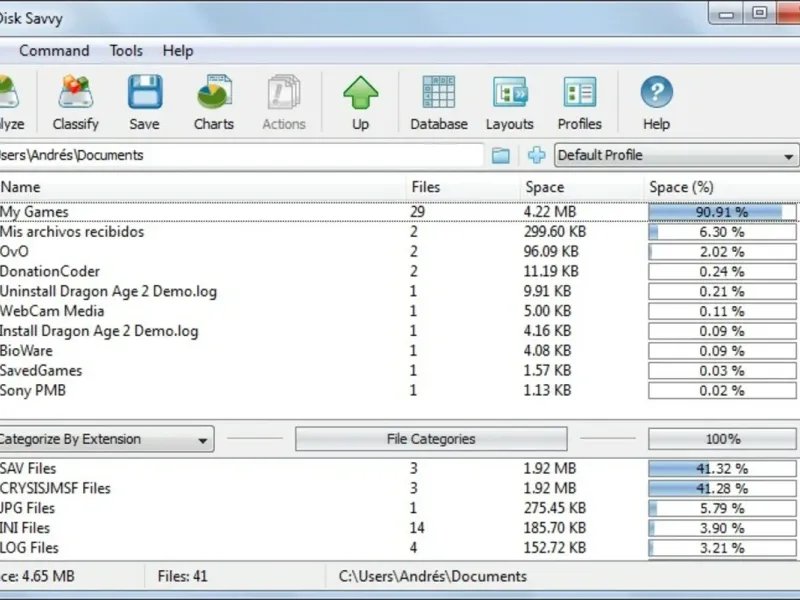Select Uninstall Dragon Age 2 Demo.log

(x=399, y=291)
